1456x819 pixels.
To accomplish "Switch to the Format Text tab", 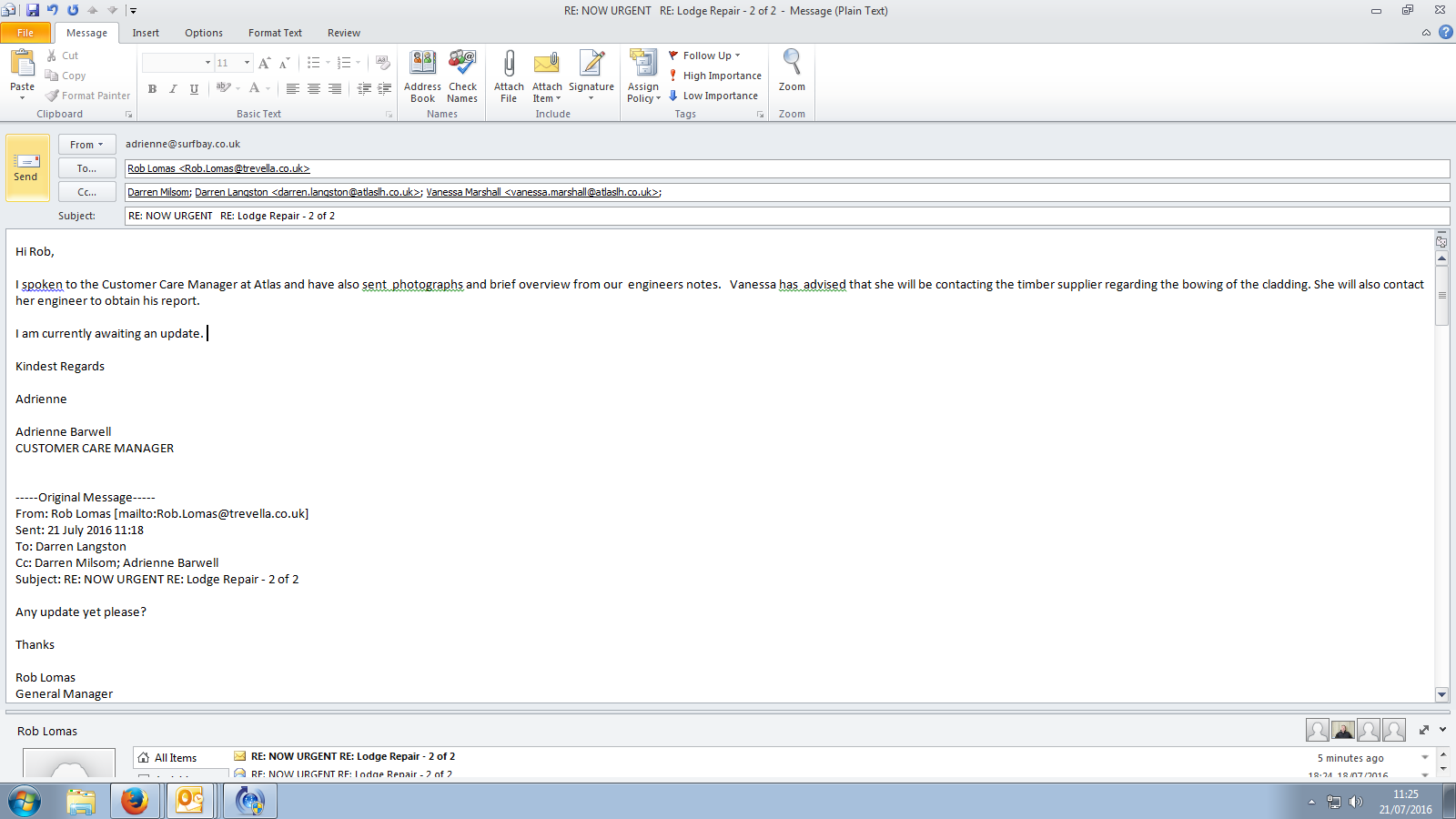I will pyautogui.click(x=275, y=33).
